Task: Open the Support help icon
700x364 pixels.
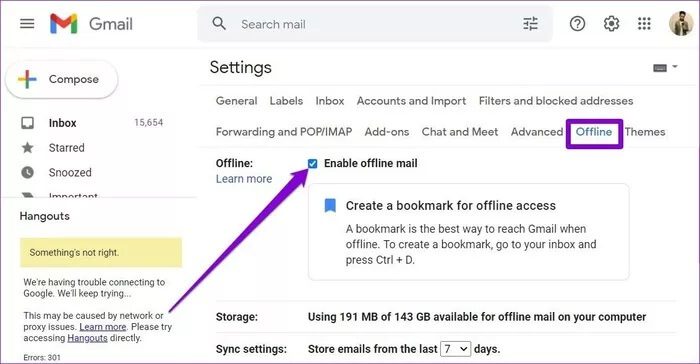Action: tap(577, 24)
